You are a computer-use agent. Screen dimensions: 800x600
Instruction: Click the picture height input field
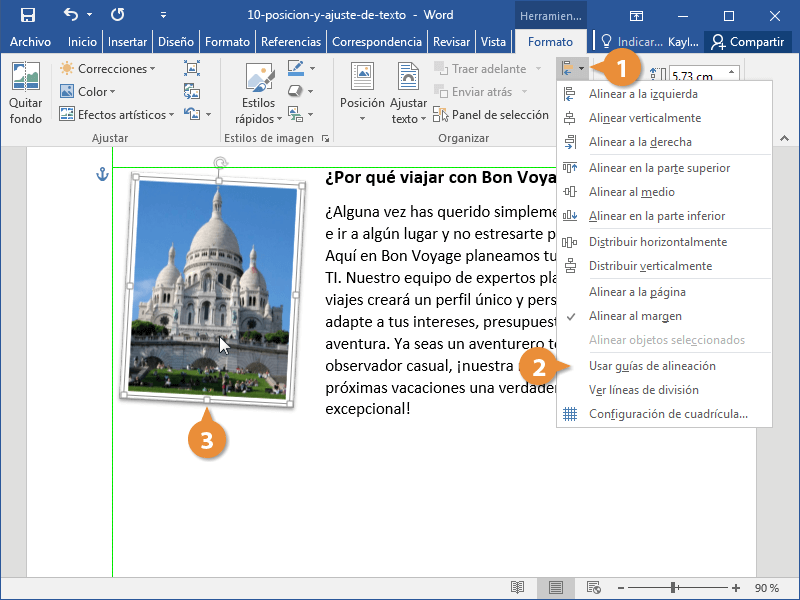(x=700, y=74)
